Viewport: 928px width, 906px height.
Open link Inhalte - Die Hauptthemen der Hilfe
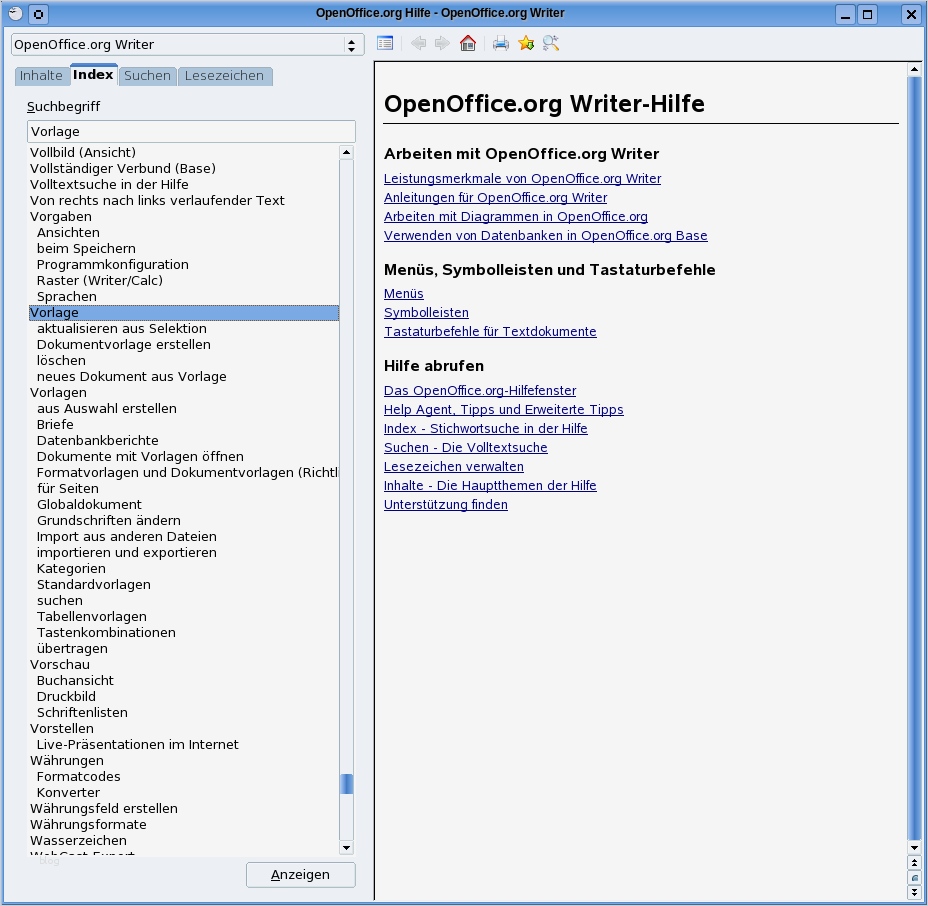[x=490, y=485]
